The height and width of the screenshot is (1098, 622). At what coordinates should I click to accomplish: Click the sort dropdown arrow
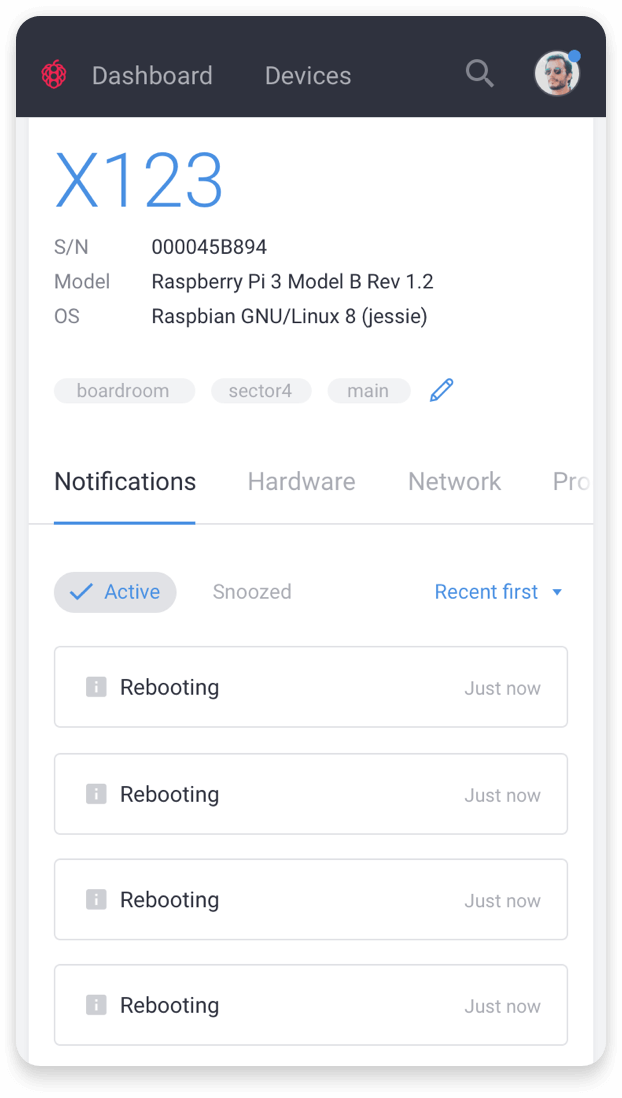click(x=558, y=592)
